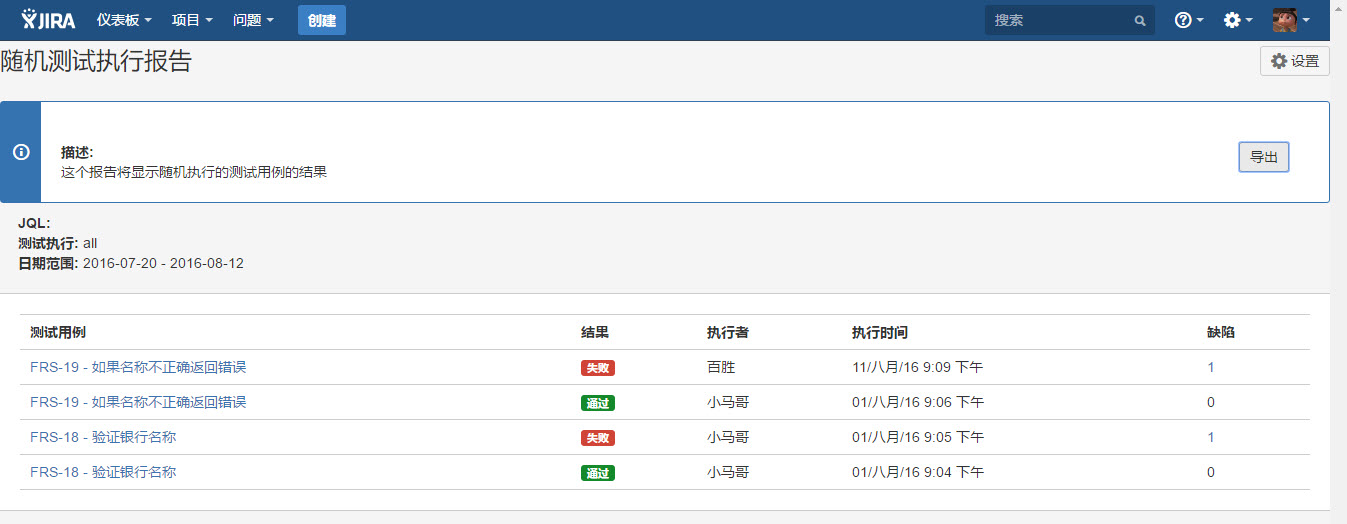Click the 通过 badge for FRS-19 at 9:06

pyautogui.click(x=598, y=403)
